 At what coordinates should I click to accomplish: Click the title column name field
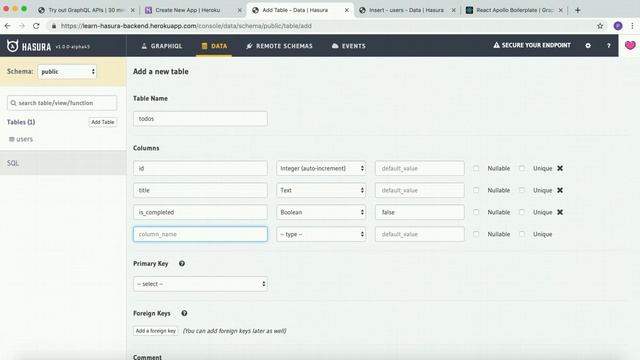[x=200, y=190]
